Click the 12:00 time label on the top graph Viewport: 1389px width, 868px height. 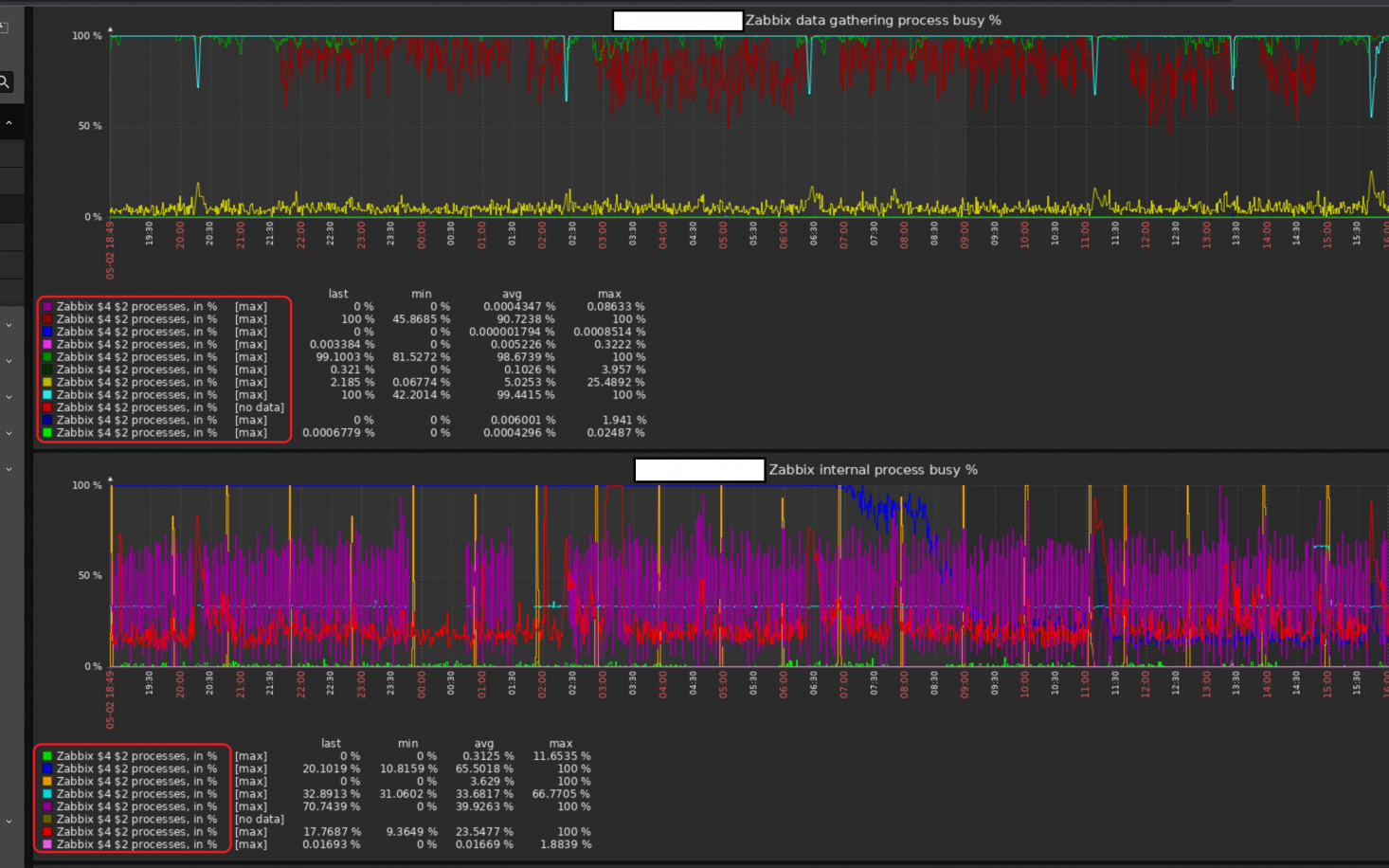pyautogui.click(x=1145, y=233)
